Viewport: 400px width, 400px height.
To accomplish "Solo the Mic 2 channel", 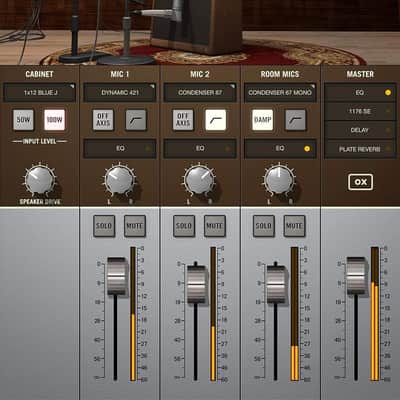I will click(x=184, y=226).
